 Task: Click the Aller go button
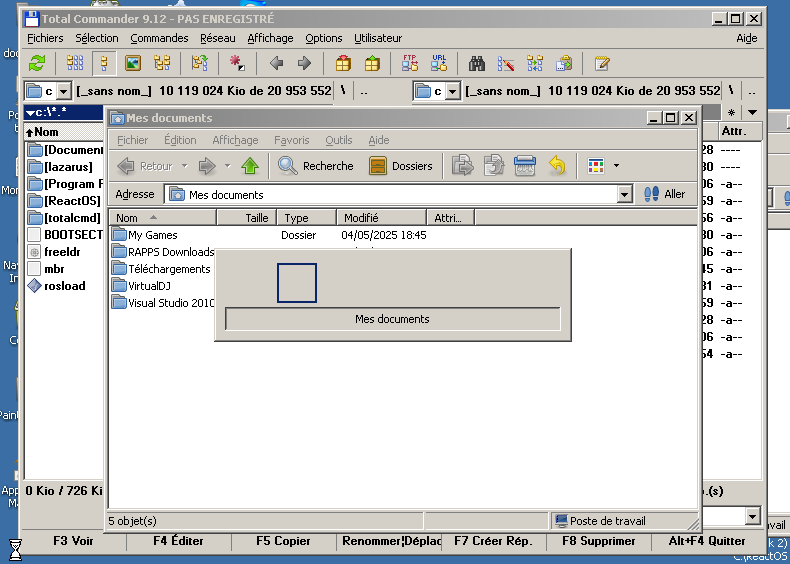(665, 194)
